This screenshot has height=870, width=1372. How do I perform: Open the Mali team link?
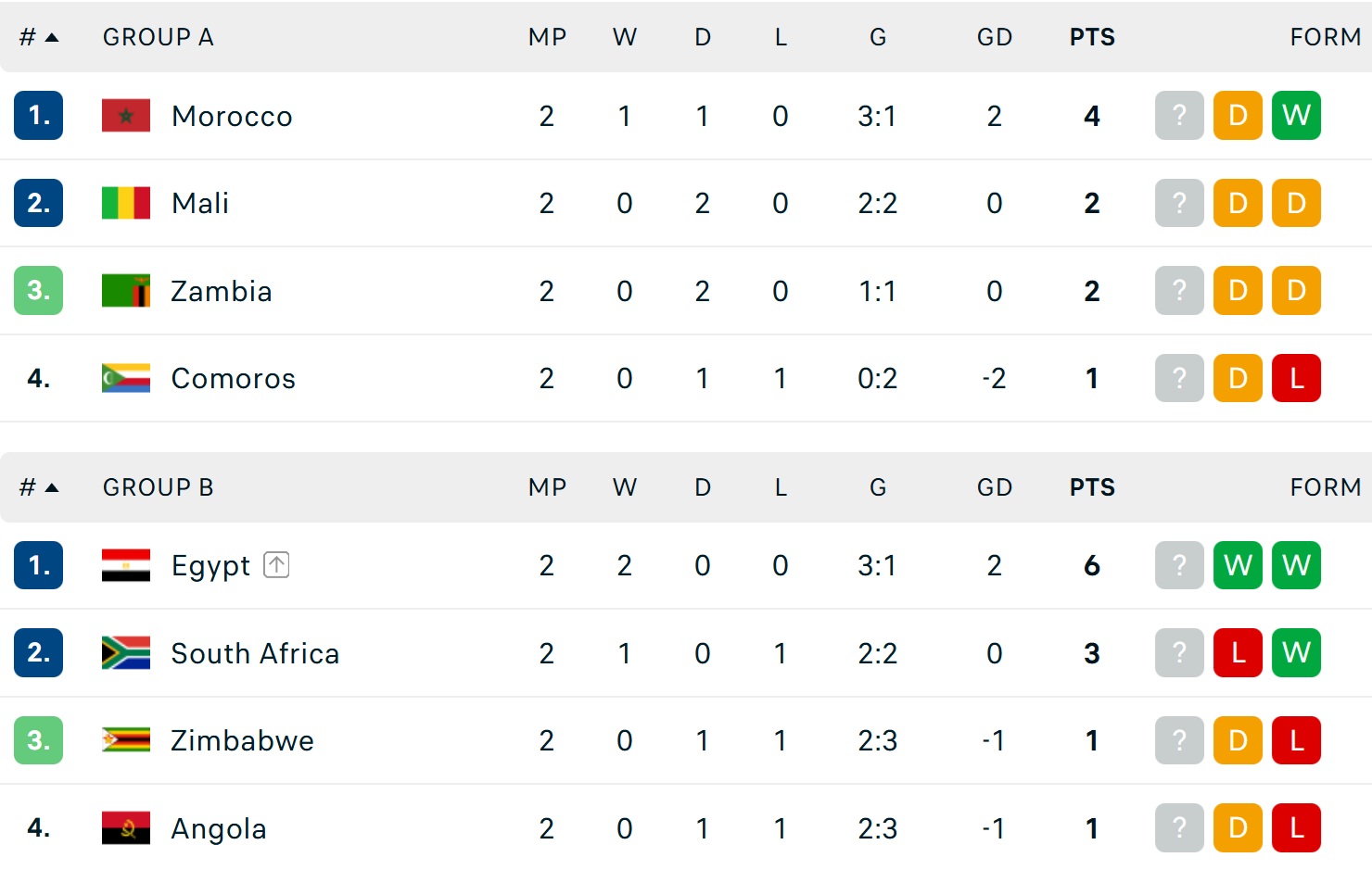click(200, 203)
